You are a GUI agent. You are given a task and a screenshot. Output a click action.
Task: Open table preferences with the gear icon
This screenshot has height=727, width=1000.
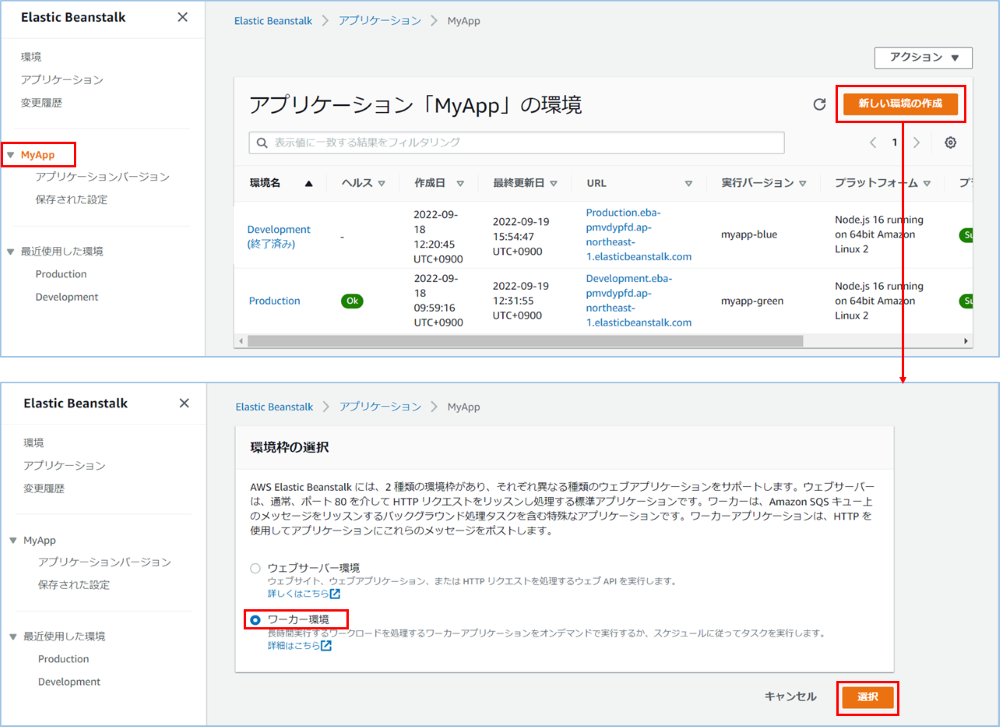tap(950, 143)
